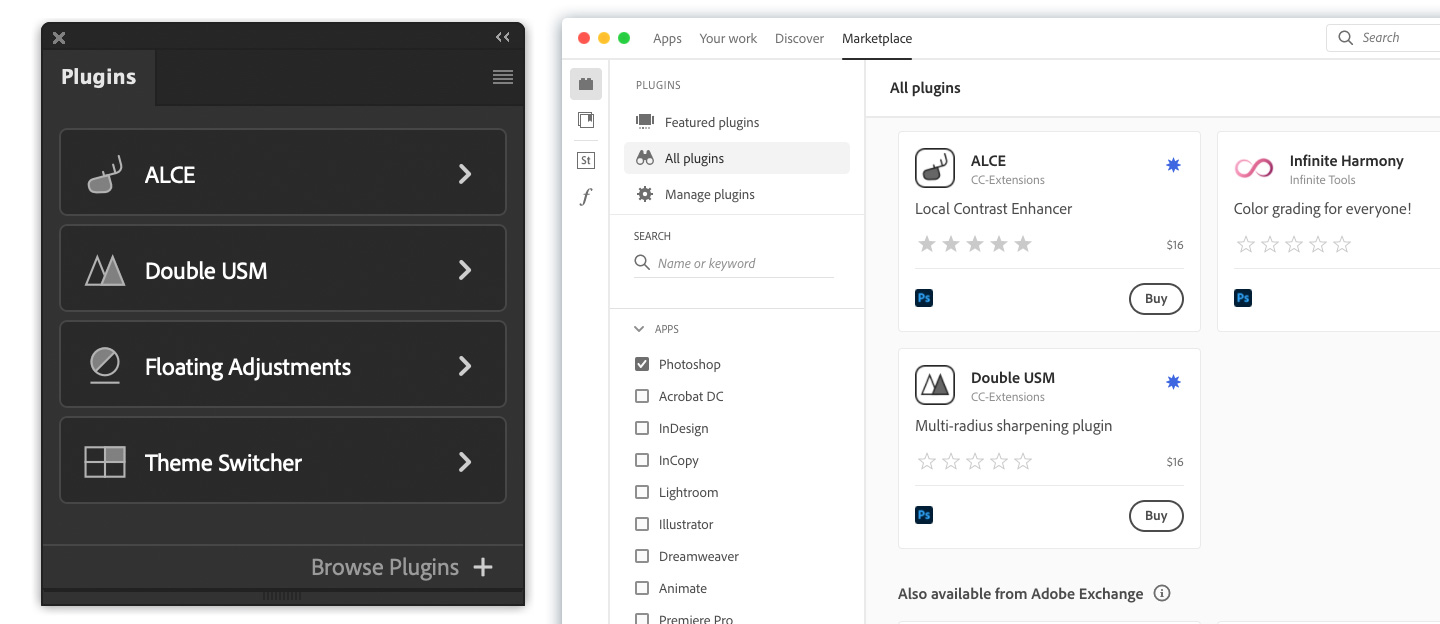Click the Photoshop icon on Double USM card
1440x624 pixels.
[x=924, y=515]
